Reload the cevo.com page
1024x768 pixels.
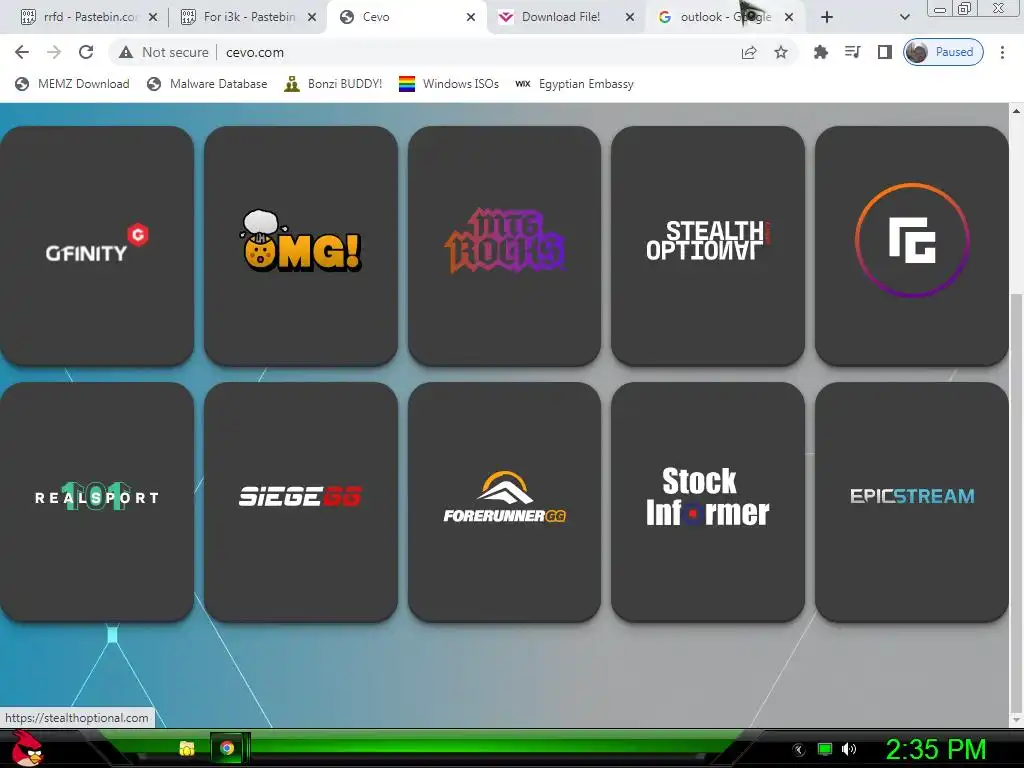click(x=86, y=52)
